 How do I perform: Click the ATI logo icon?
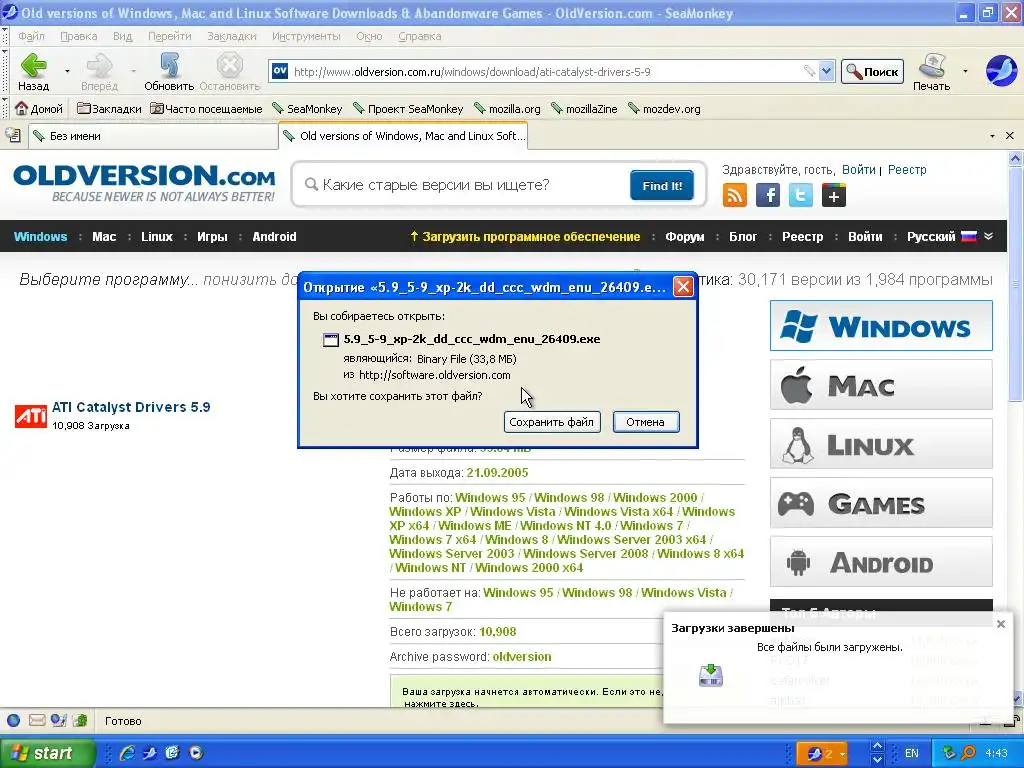31,416
